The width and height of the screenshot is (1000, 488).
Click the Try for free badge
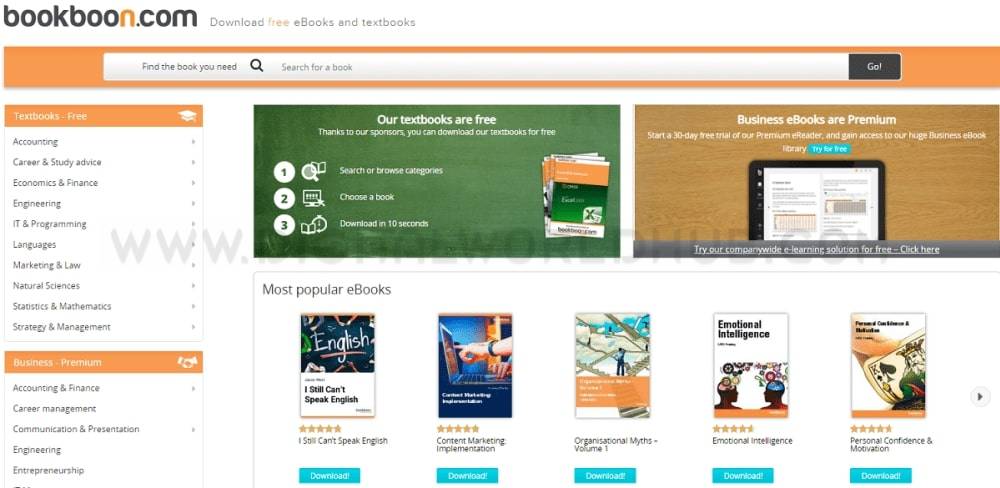(x=829, y=149)
